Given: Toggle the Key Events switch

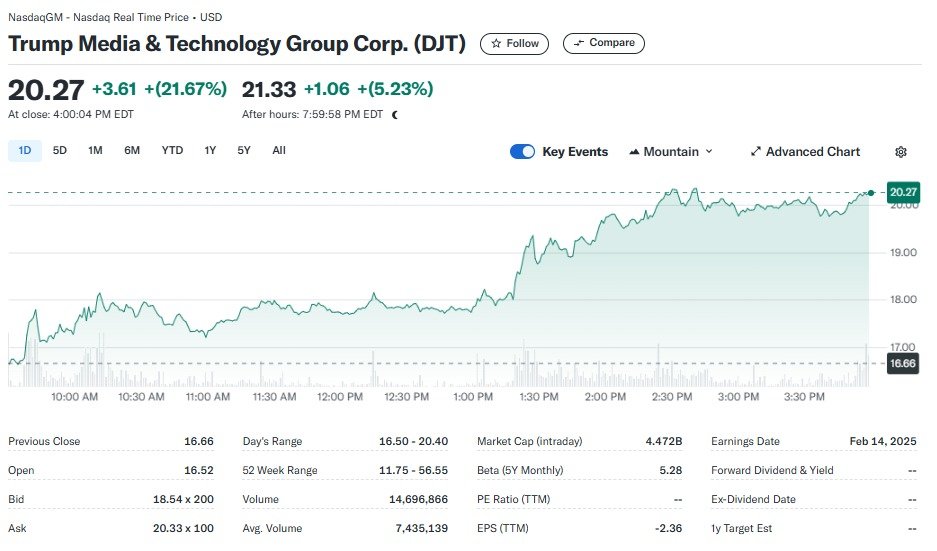Looking at the screenshot, I should [522, 152].
